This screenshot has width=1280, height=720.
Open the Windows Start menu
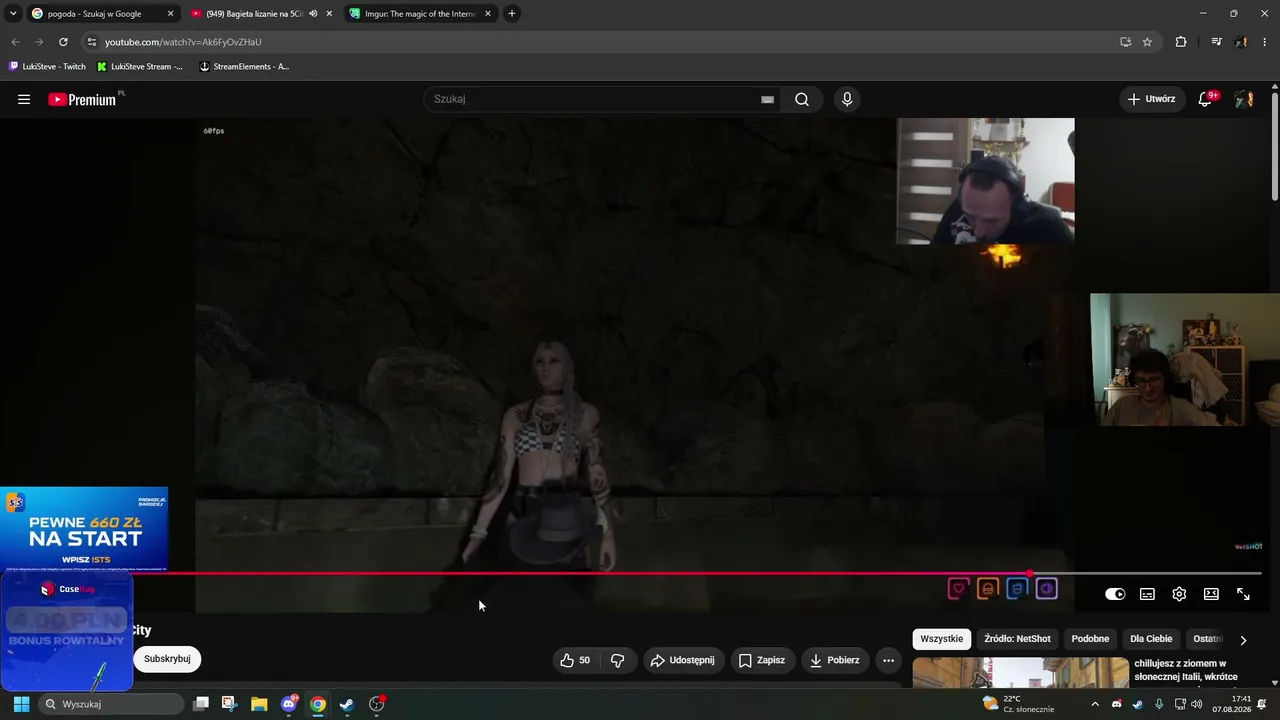(x=21, y=704)
